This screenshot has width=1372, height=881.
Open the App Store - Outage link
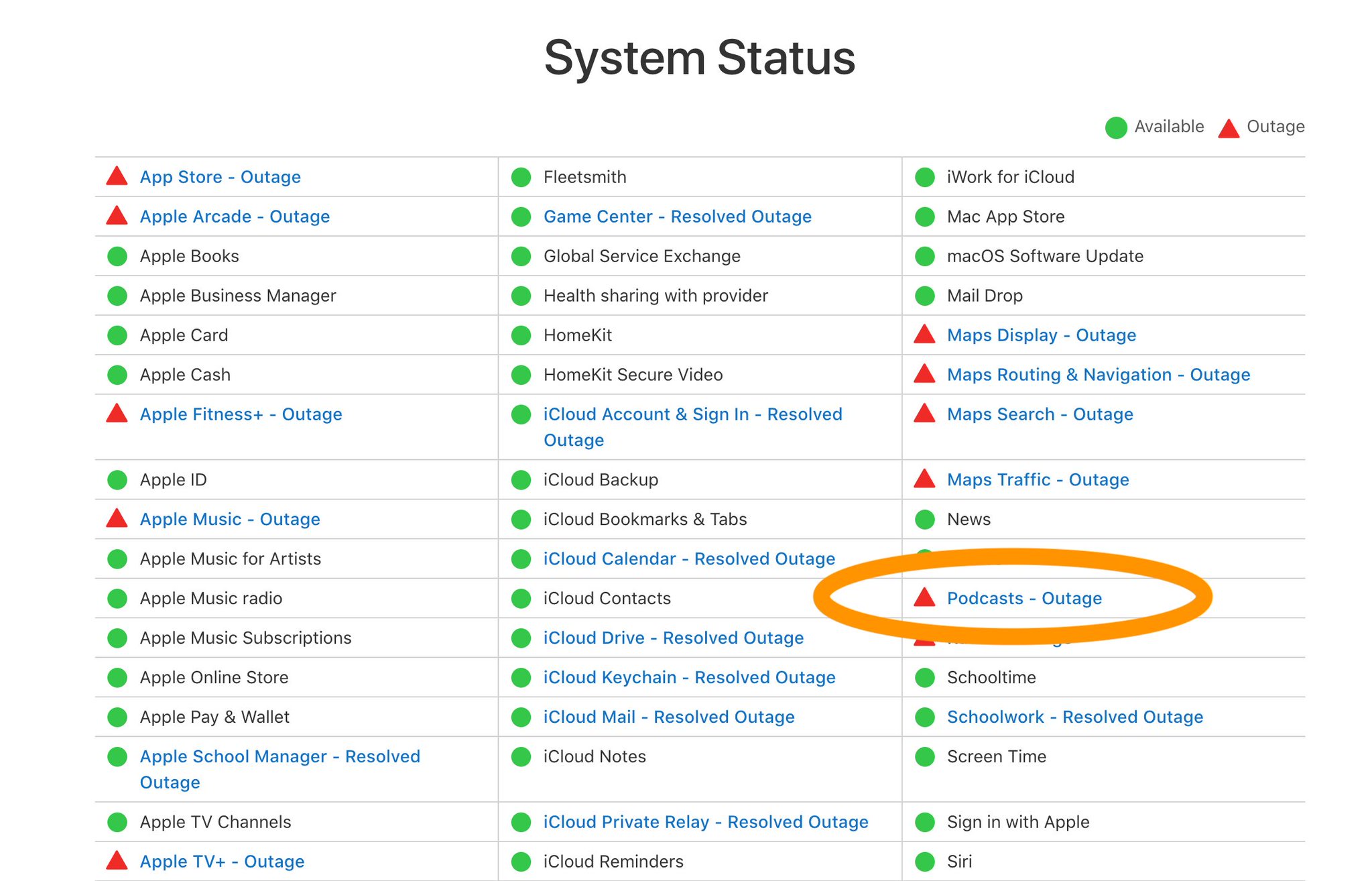click(x=220, y=177)
